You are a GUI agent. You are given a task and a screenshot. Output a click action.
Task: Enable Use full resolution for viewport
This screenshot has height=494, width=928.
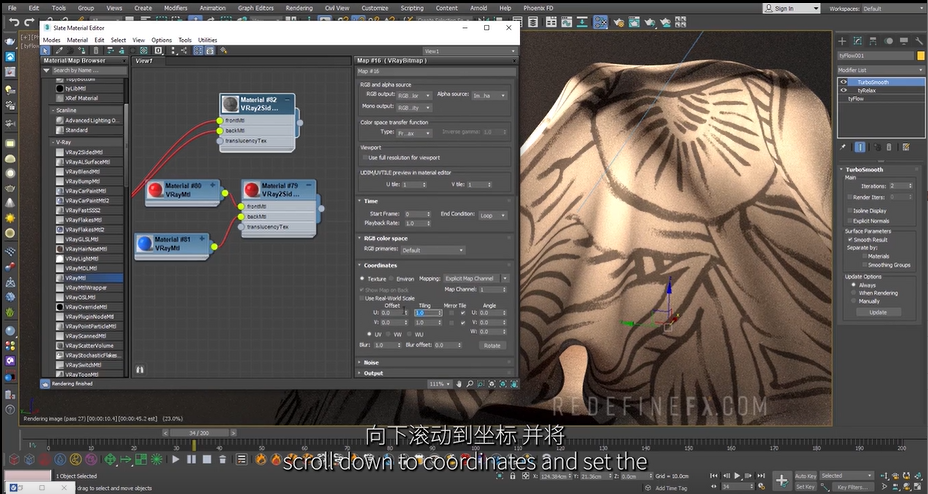365,158
